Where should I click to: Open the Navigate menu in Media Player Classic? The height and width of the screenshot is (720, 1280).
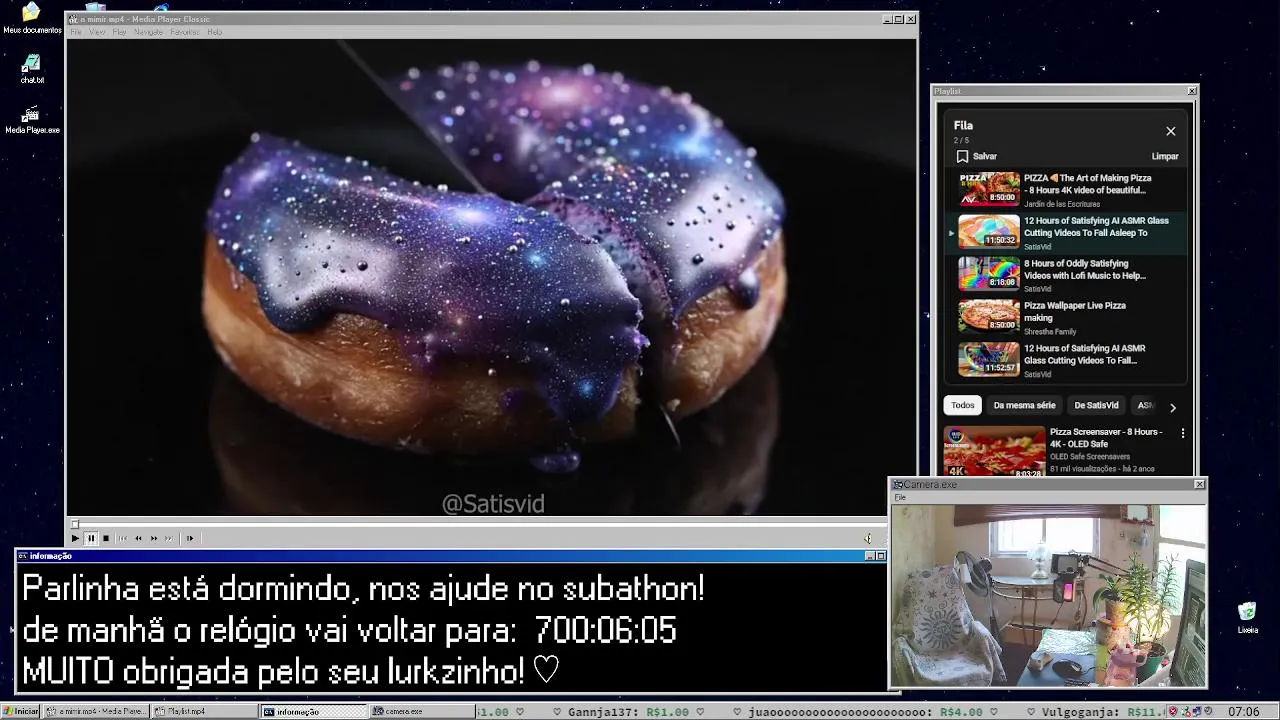tap(148, 32)
